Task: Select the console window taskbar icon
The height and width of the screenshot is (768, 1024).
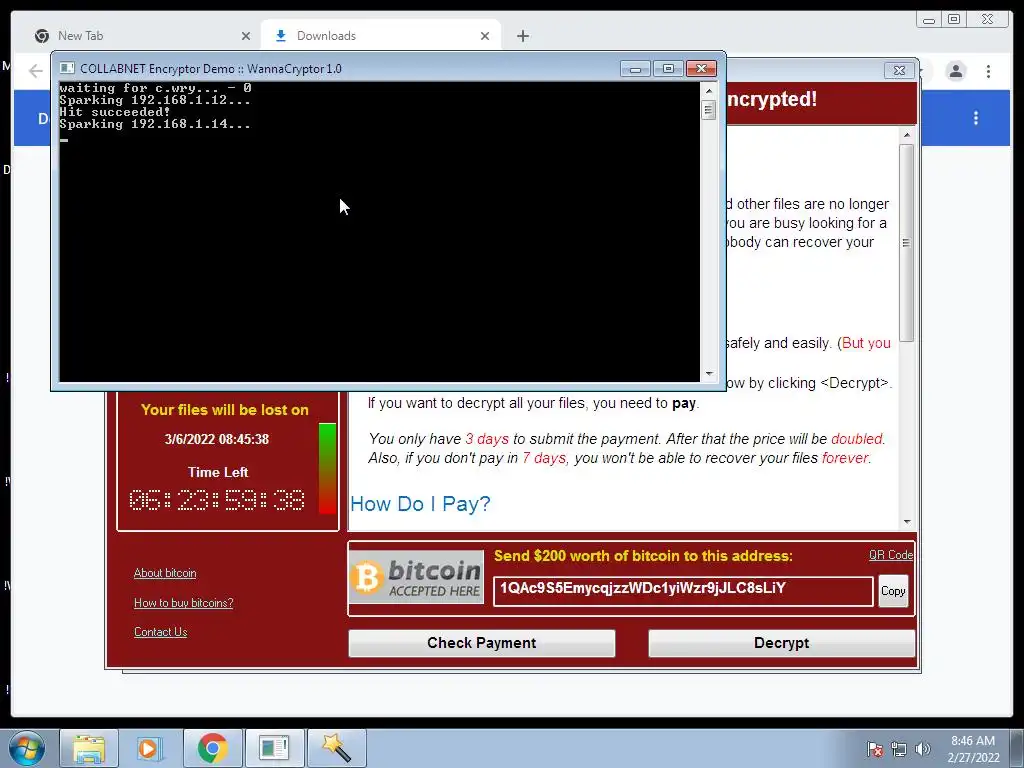Action: point(274,748)
